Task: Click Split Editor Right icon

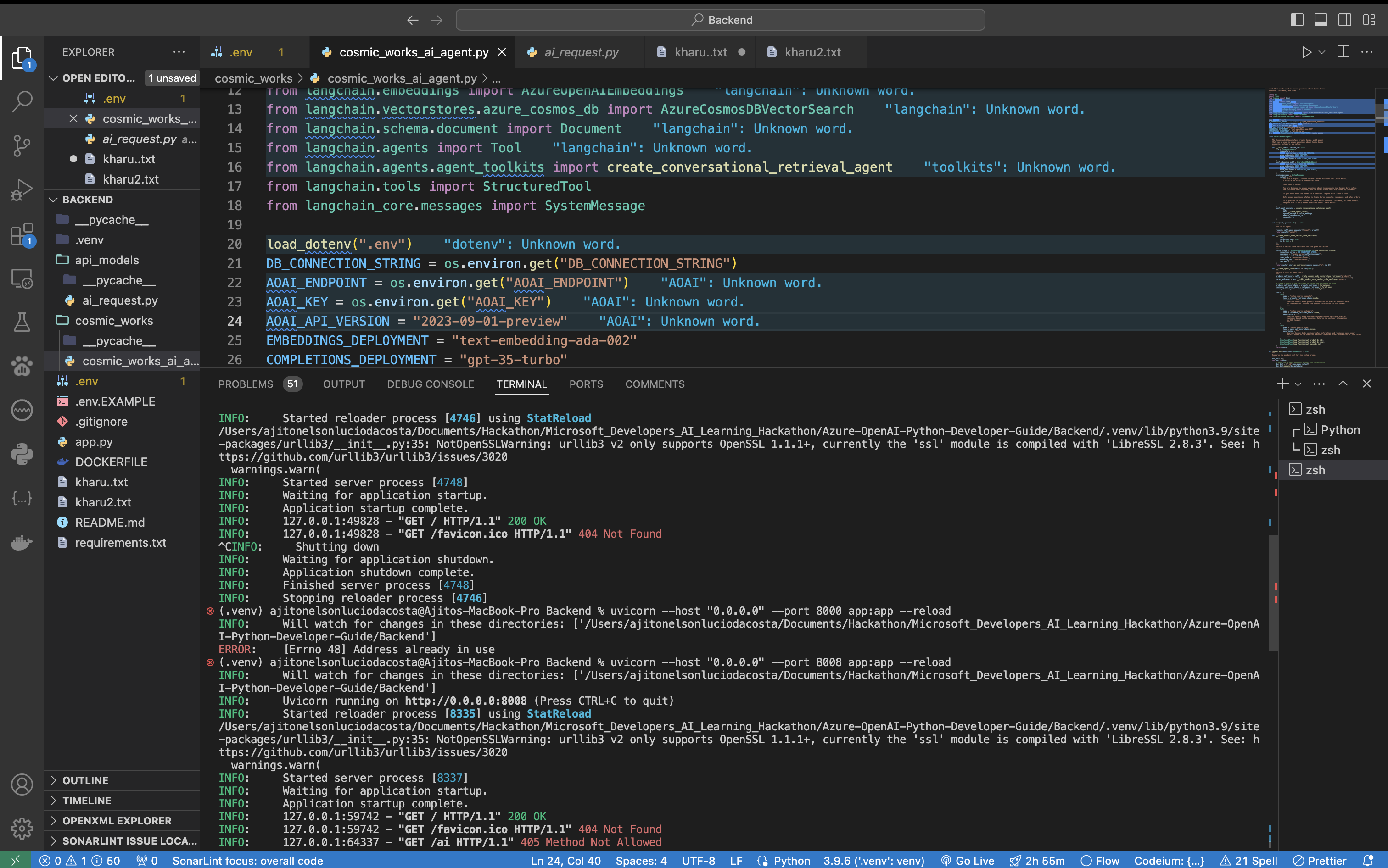Action: point(1343,52)
